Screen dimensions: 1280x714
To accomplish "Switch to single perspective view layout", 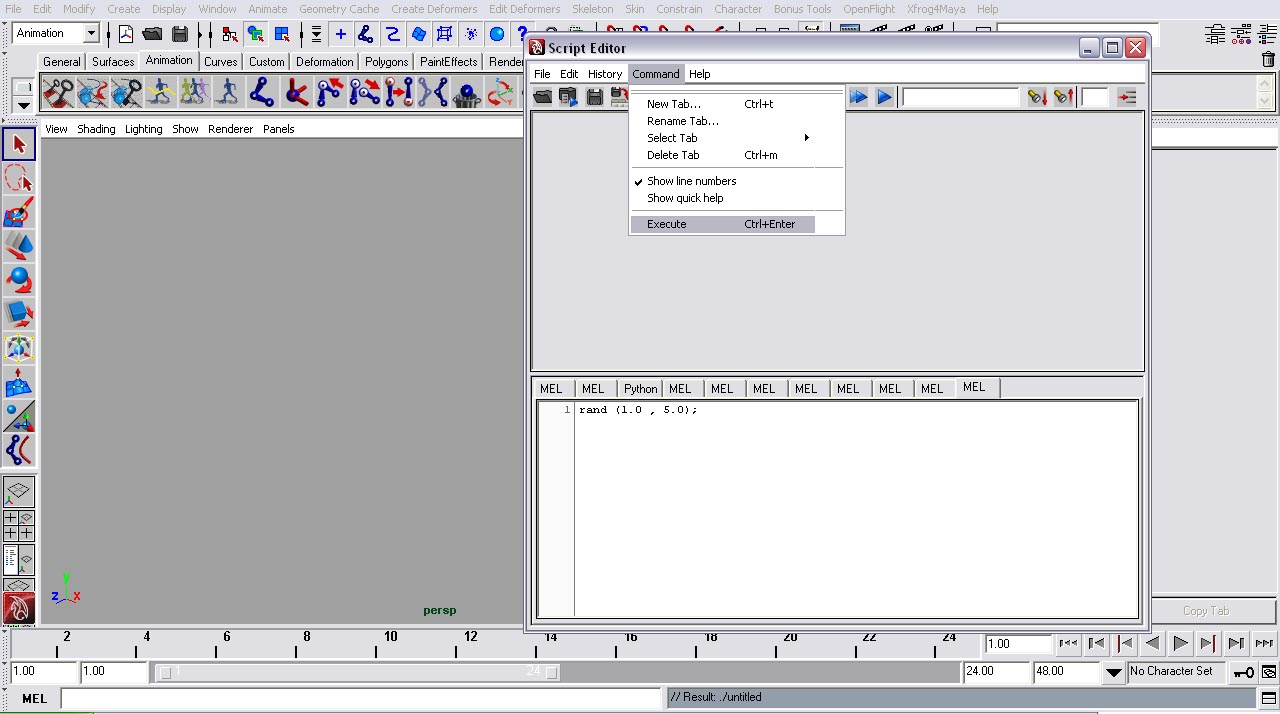I will click(18, 491).
